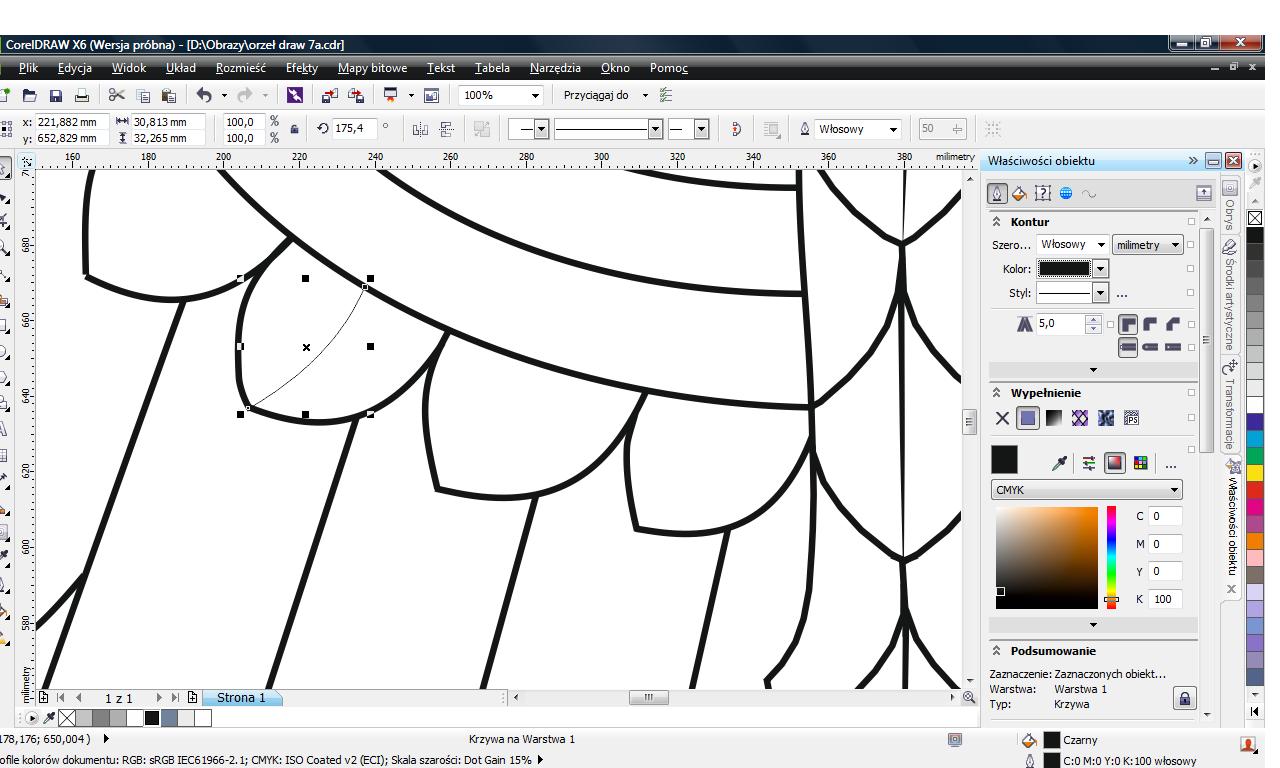This screenshot has width=1280, height=768.
Task: Click inside the color picker gradient square
Action: [x=1046, y=557]
